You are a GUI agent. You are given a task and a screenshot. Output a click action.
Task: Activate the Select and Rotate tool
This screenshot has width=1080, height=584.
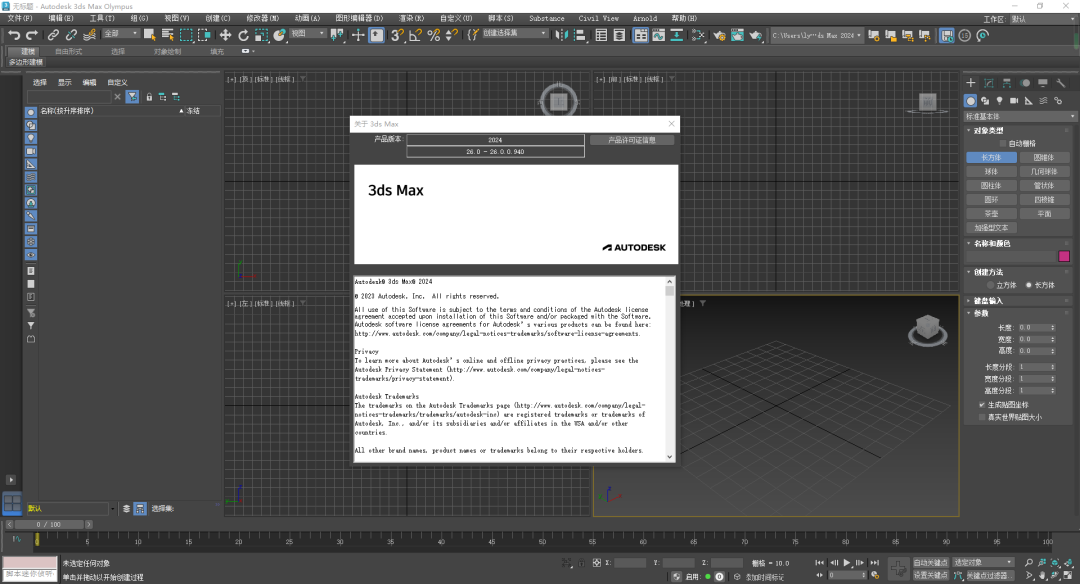point(243,34)
